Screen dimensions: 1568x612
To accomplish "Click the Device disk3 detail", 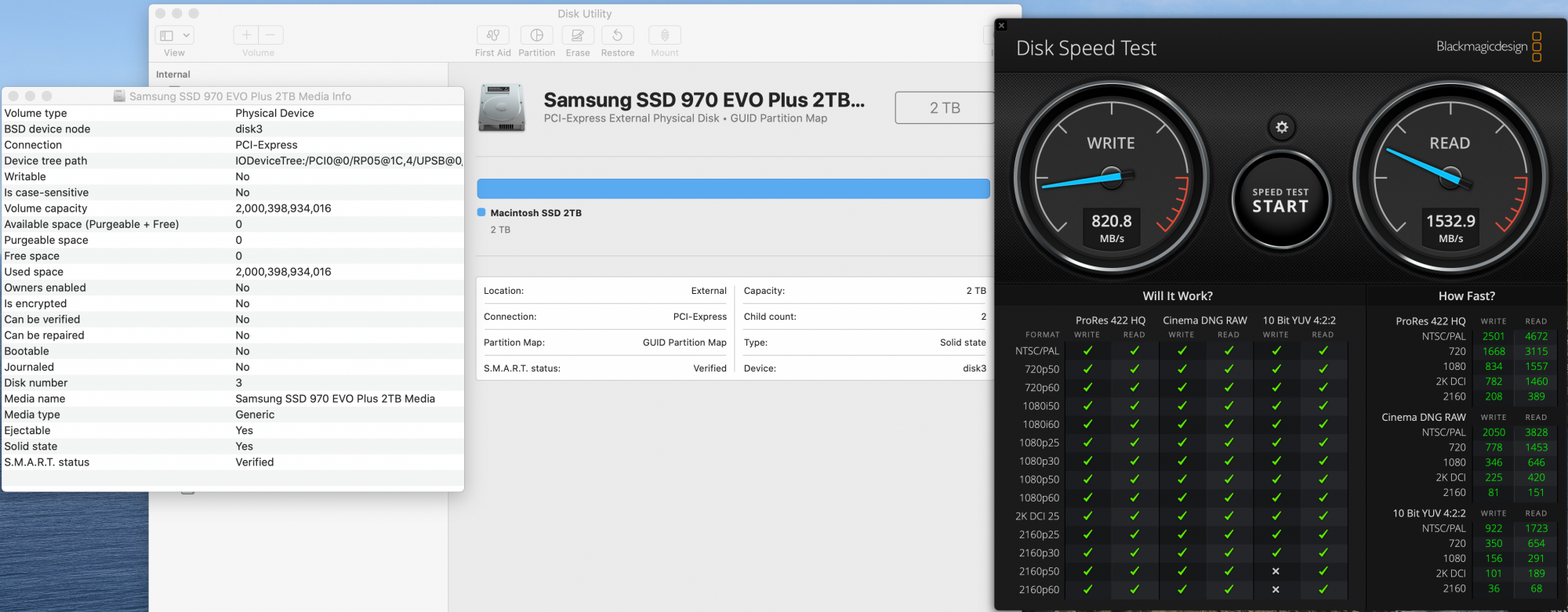I will [865, 368].
